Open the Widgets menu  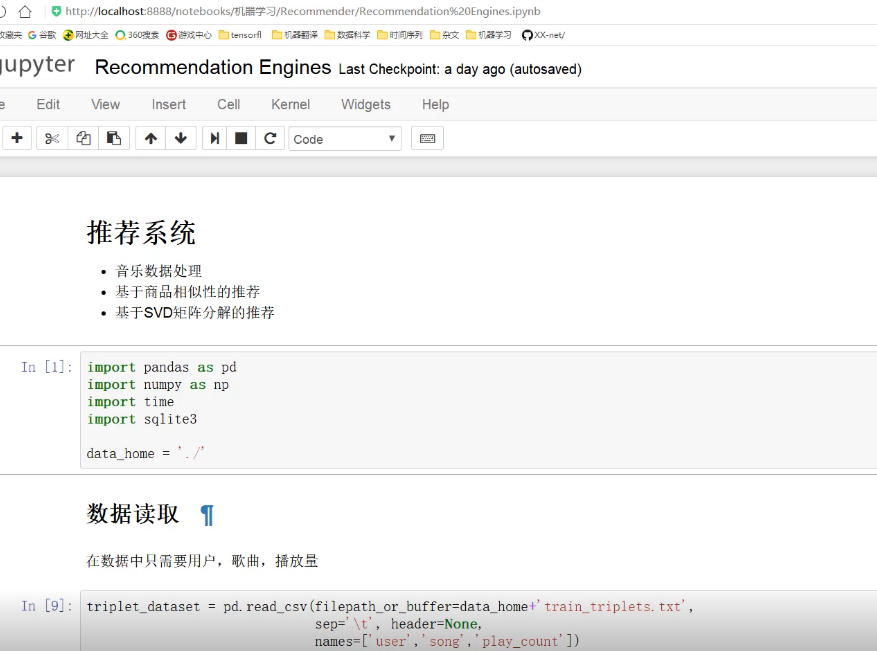(366, 104)
